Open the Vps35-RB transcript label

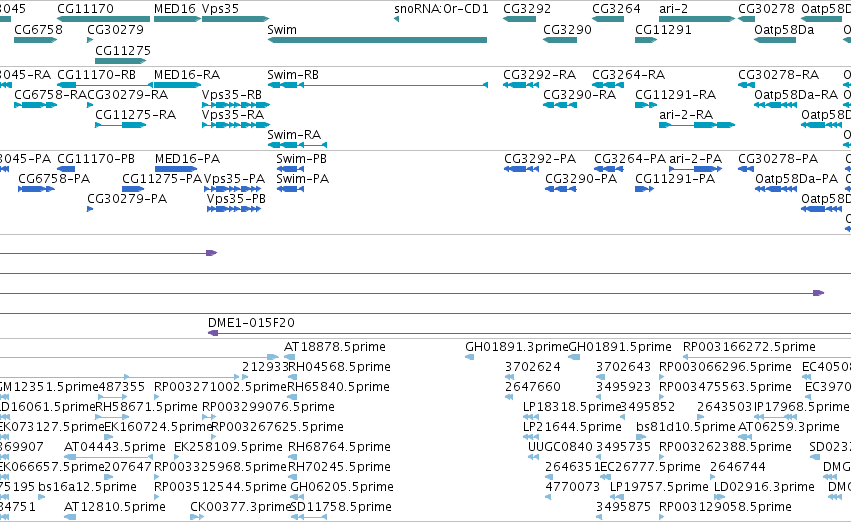pos(232,94)
